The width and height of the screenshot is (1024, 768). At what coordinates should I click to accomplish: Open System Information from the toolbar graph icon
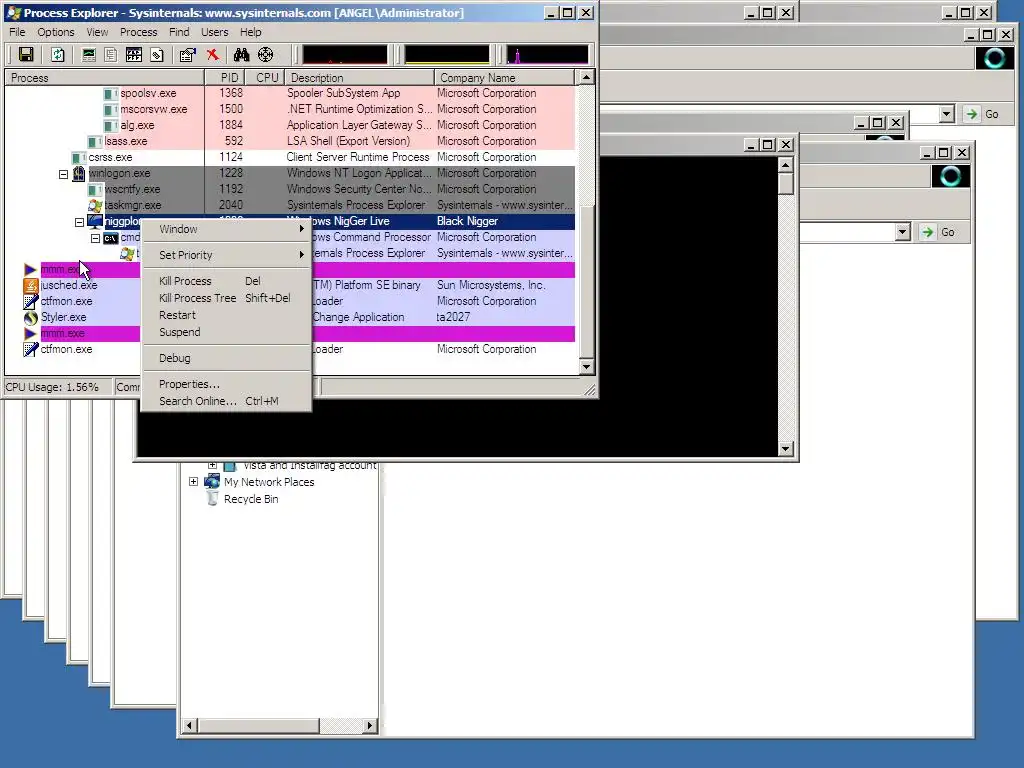(x=89, y=55)
